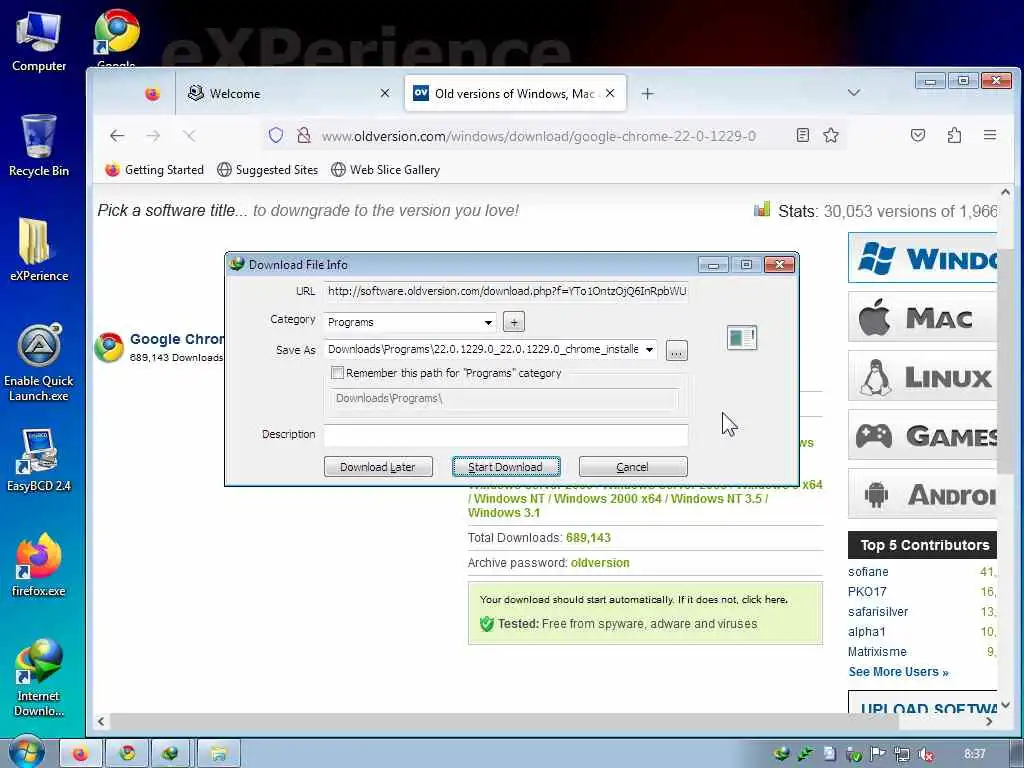Select the Recycle Bin desktop icon
This screenshot has height=768, width=1024.
click(39, 145)
